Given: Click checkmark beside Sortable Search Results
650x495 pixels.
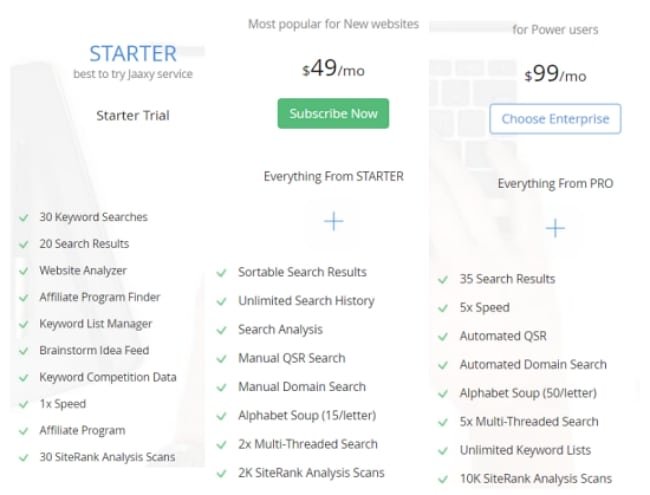Looking at the screenshot, I should 222,273.
